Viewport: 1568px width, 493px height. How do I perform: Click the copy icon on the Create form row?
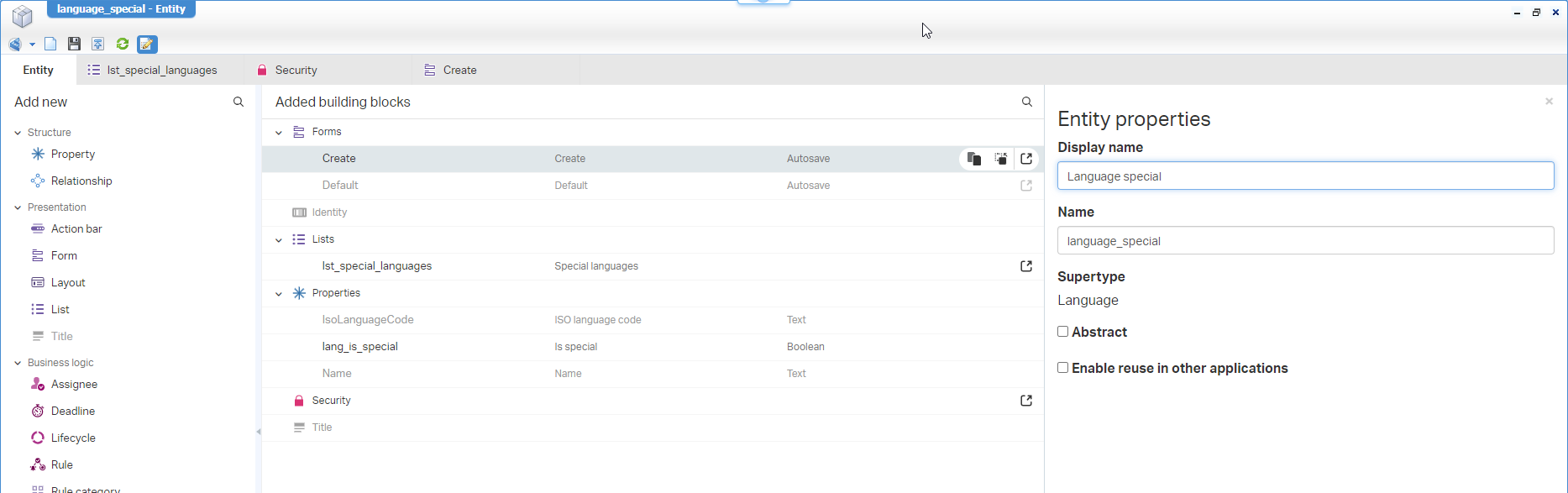pyautogui.click(x=974, y=159)
